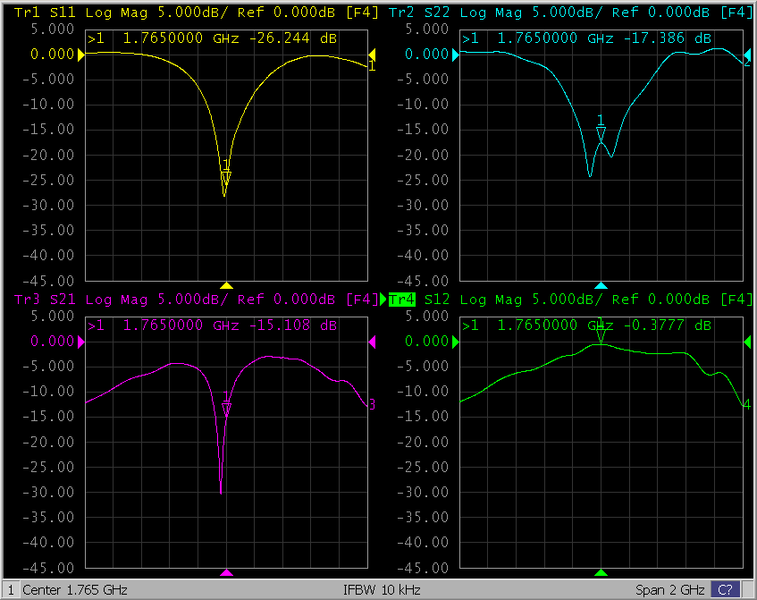Click cyan reference level arrow left of S22
This screenshot has width=757, height=600.
pyautogui.click(x=455, y=54)
